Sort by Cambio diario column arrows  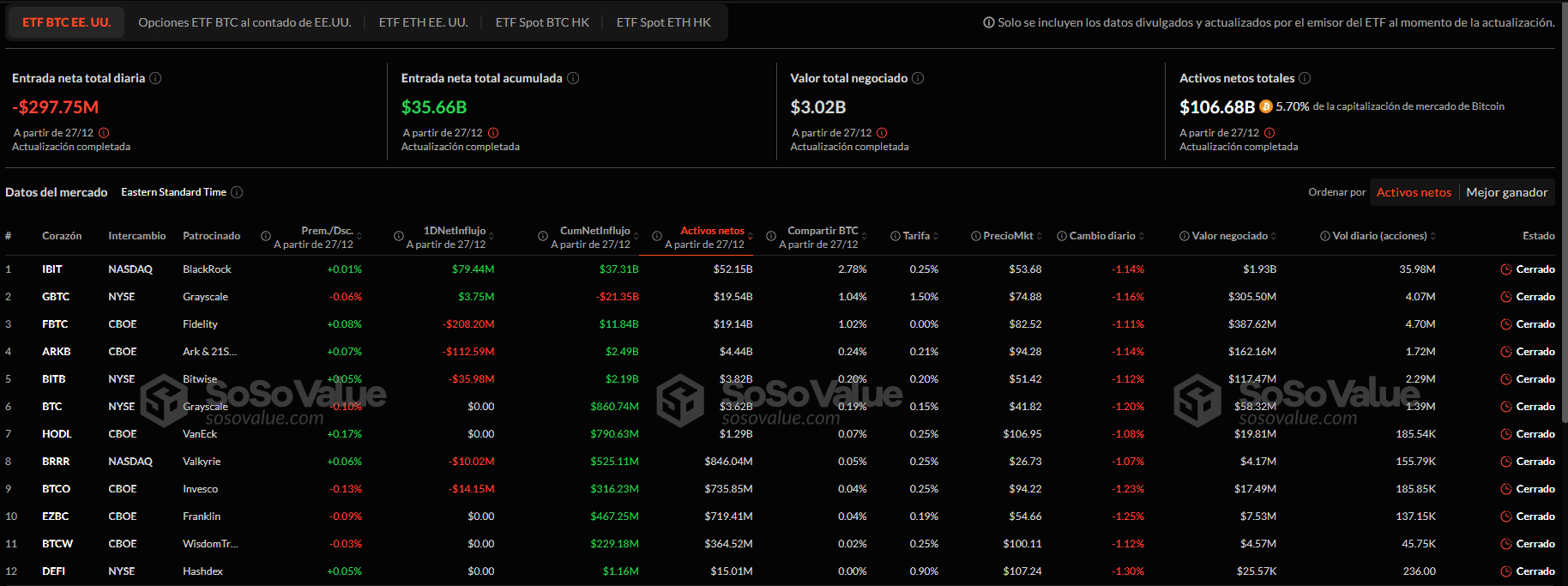pyautogui.click(x=1142, y=236)
